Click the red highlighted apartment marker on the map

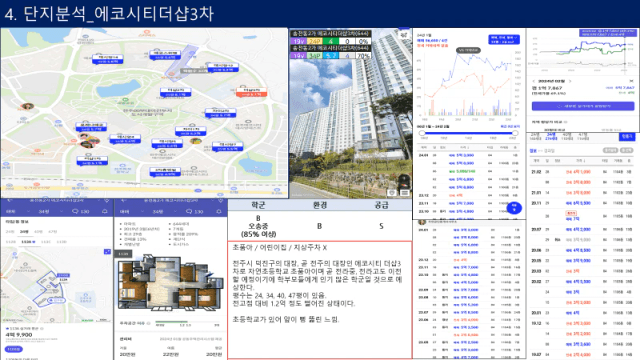251,92
